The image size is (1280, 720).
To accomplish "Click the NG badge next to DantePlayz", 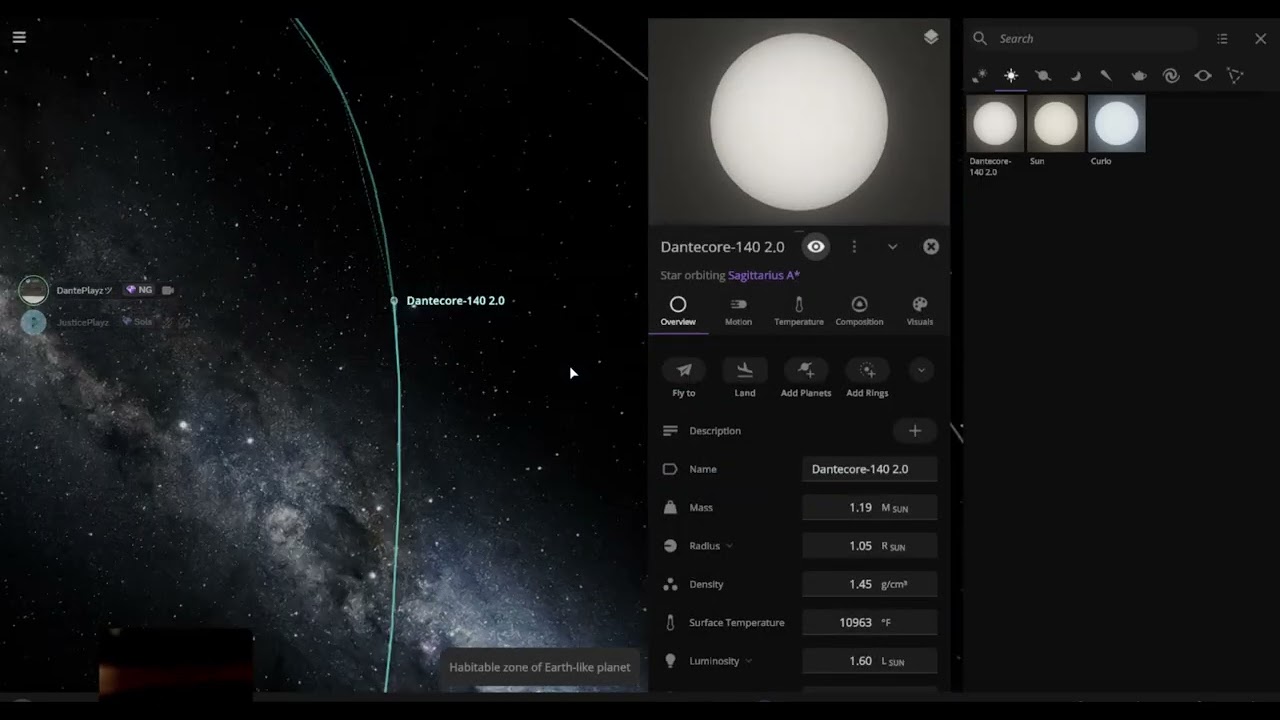I will pos(138,290).
